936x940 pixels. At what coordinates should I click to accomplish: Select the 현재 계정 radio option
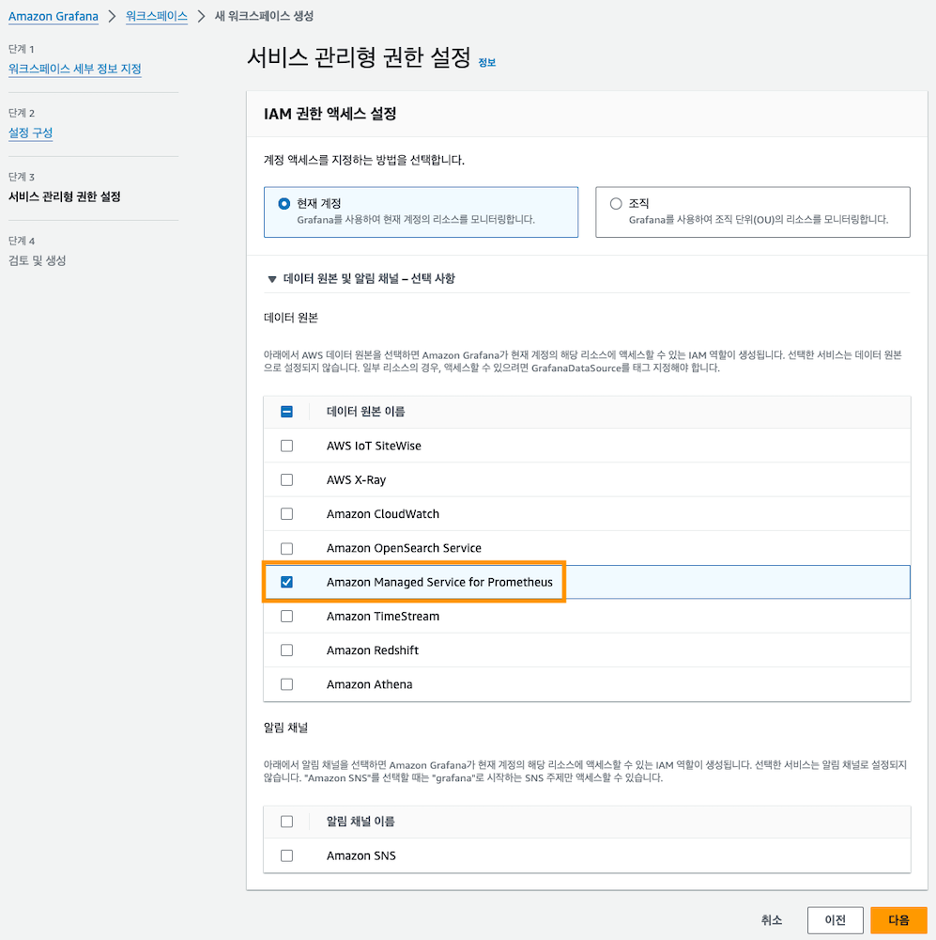pyautogui.click(x=284, y=204)
